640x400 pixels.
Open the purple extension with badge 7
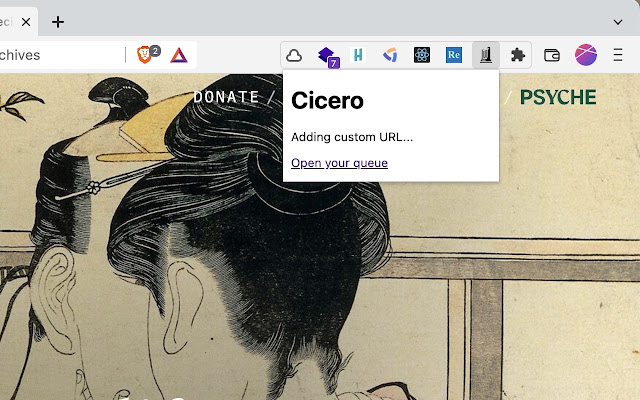tap(327, 56)
